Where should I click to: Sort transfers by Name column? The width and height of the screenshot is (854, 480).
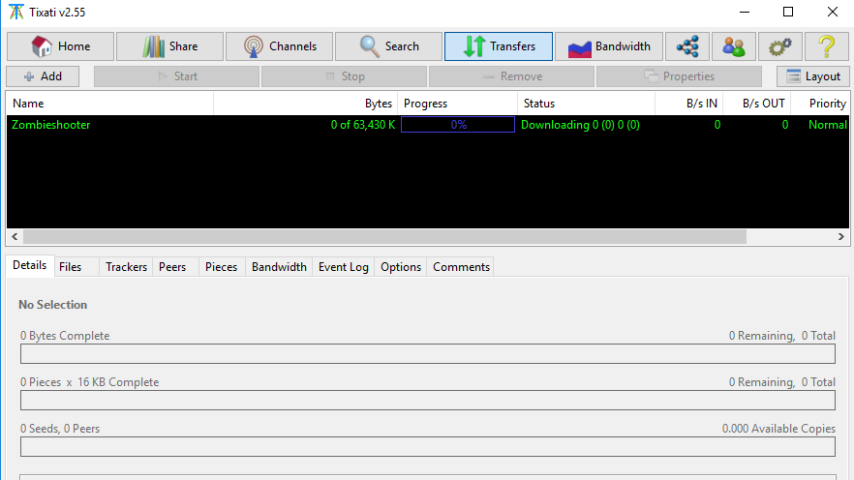click(x=110, y=104)
